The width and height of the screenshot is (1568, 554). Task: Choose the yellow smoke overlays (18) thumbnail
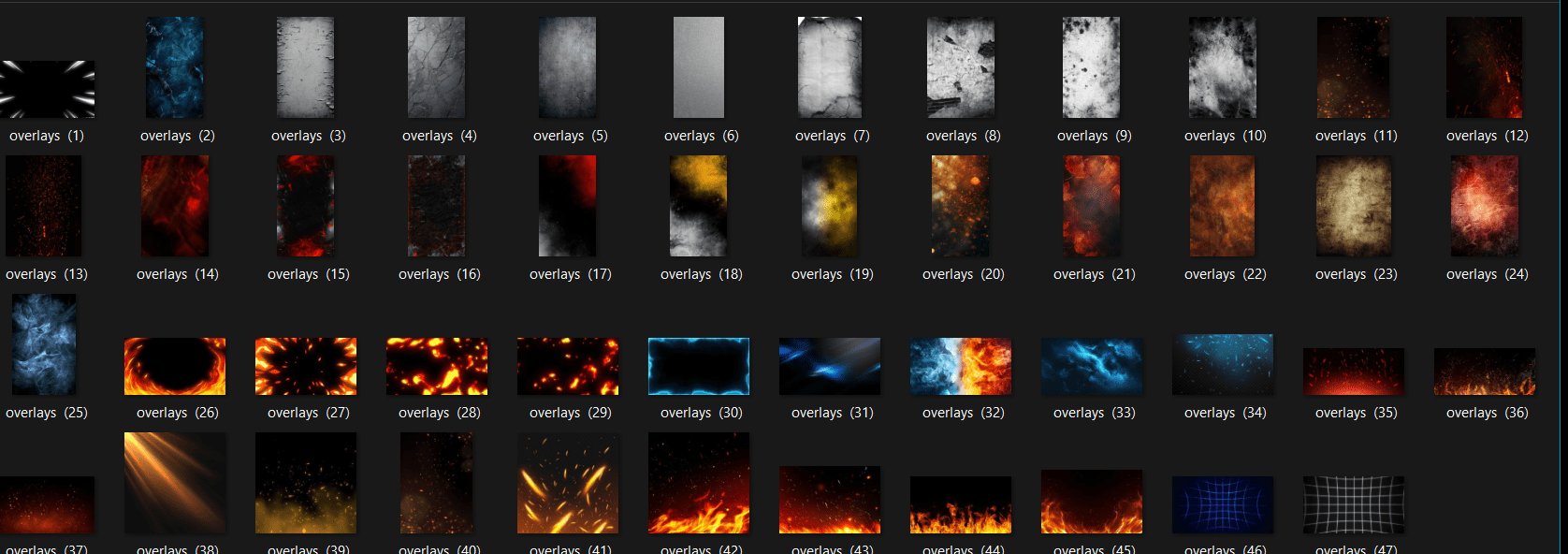click(699, 206)
